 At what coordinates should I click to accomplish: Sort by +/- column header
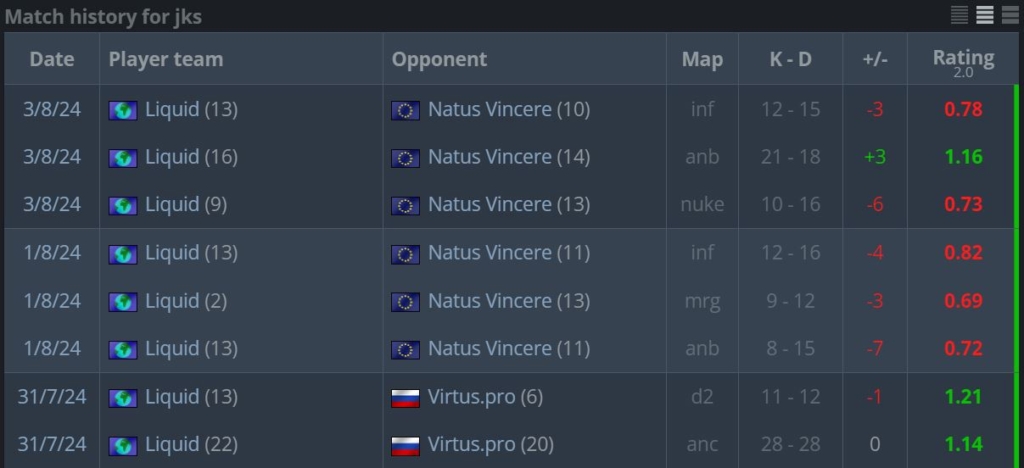874,59
